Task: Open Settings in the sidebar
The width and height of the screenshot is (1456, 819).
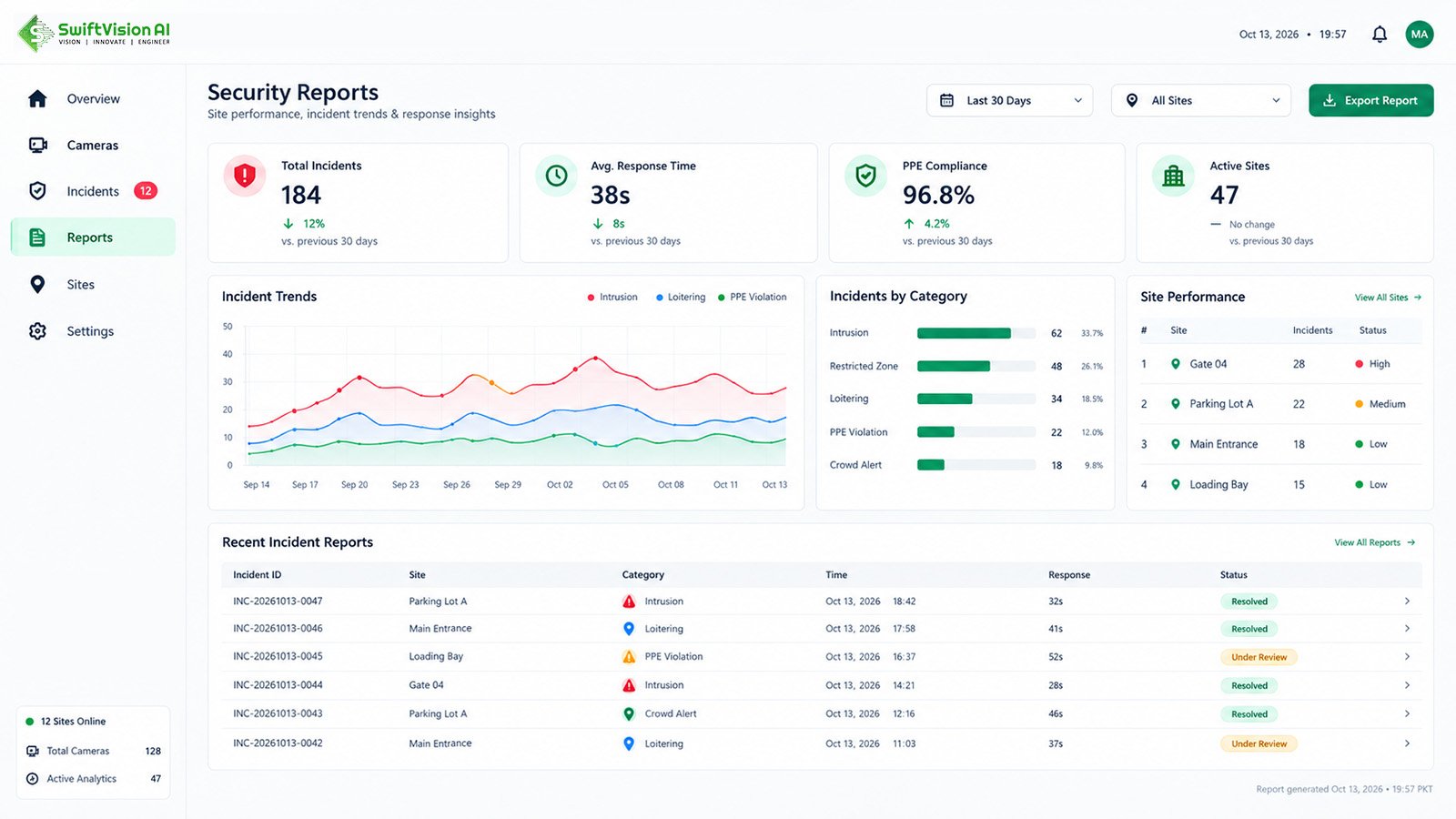Action: (93, 331)
